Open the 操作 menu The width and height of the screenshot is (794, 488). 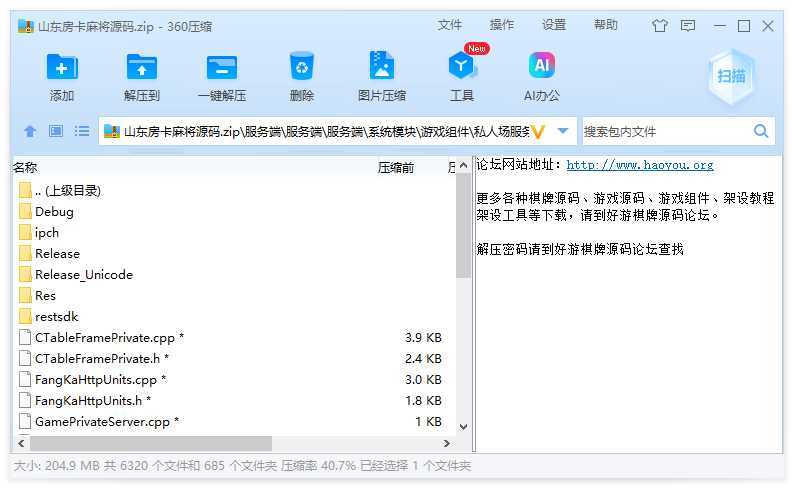(x=502, y=25)
